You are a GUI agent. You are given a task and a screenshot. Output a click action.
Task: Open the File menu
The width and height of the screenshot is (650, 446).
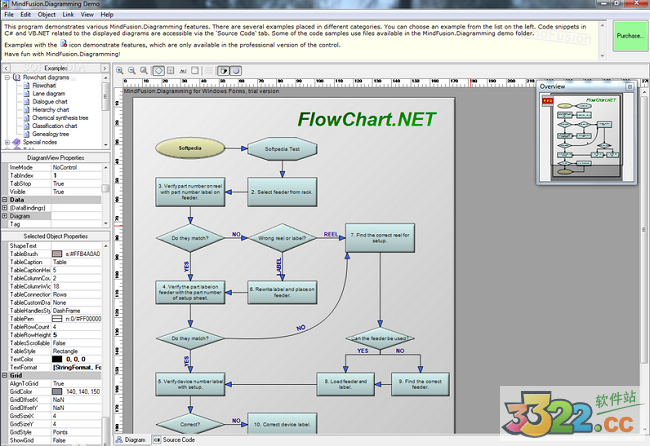(x=9, y=15)
